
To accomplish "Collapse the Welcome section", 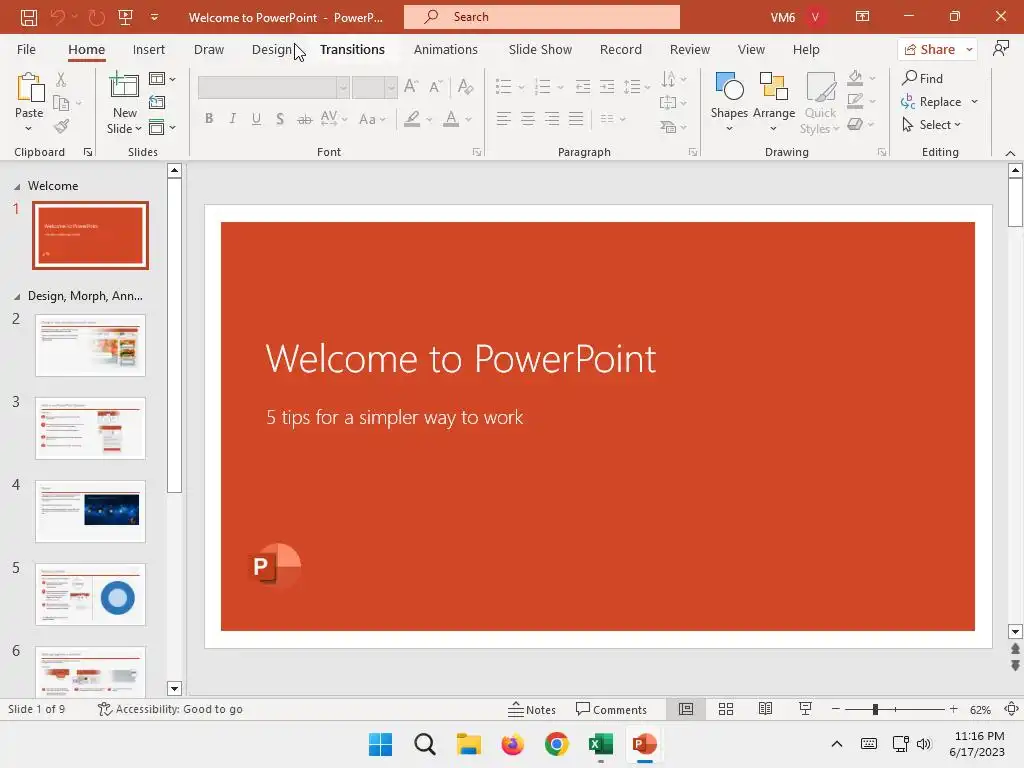I will tap(17, 187).
